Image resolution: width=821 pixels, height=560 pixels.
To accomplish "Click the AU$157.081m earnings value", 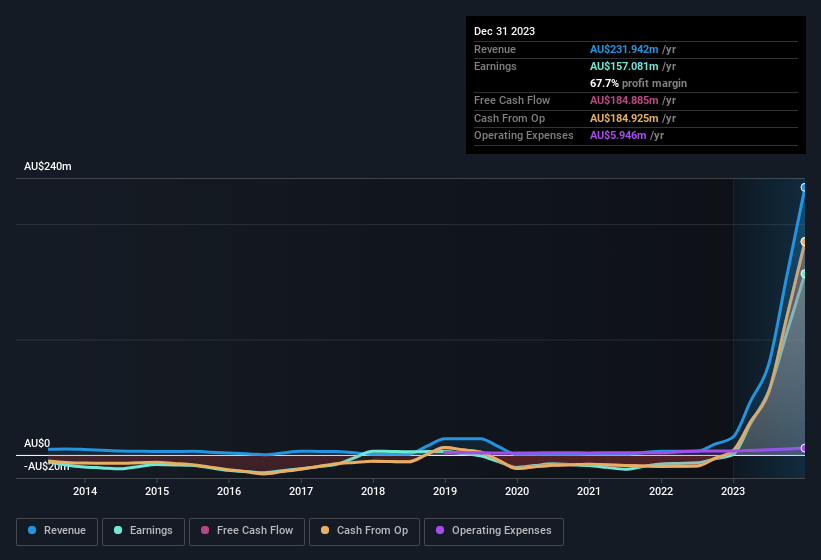I will coord(624,66).
